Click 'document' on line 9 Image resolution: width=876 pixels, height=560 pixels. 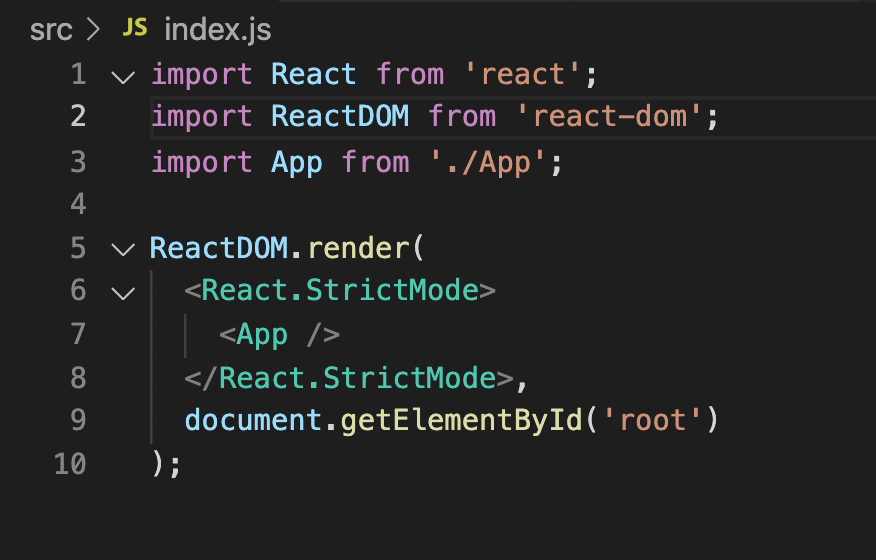tap(253, 420)
